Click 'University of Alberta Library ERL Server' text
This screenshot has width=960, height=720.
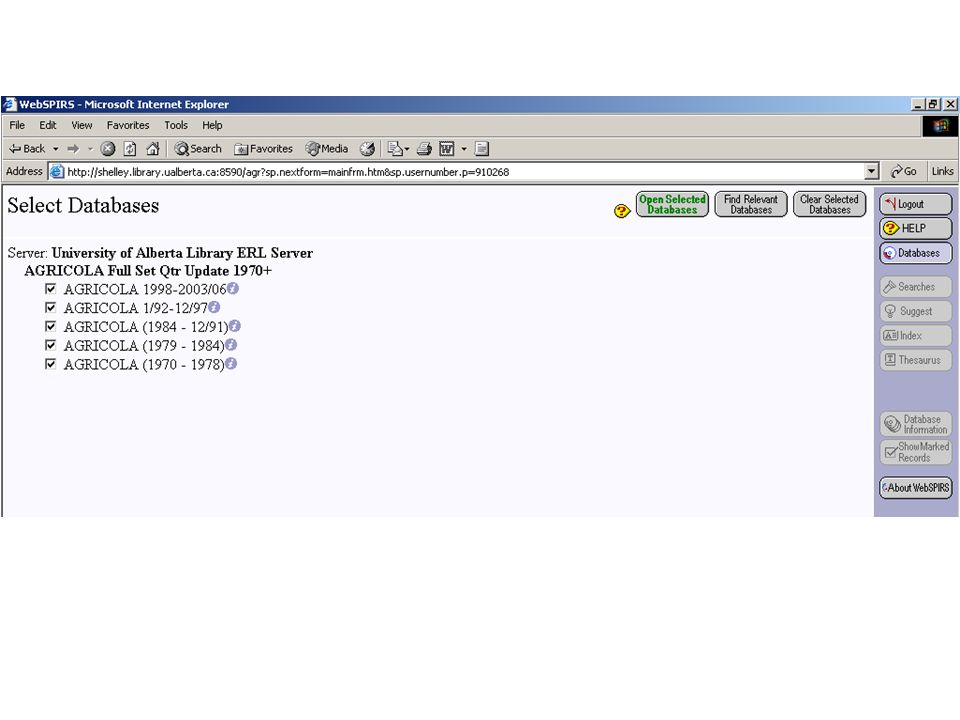coord(182,253)
